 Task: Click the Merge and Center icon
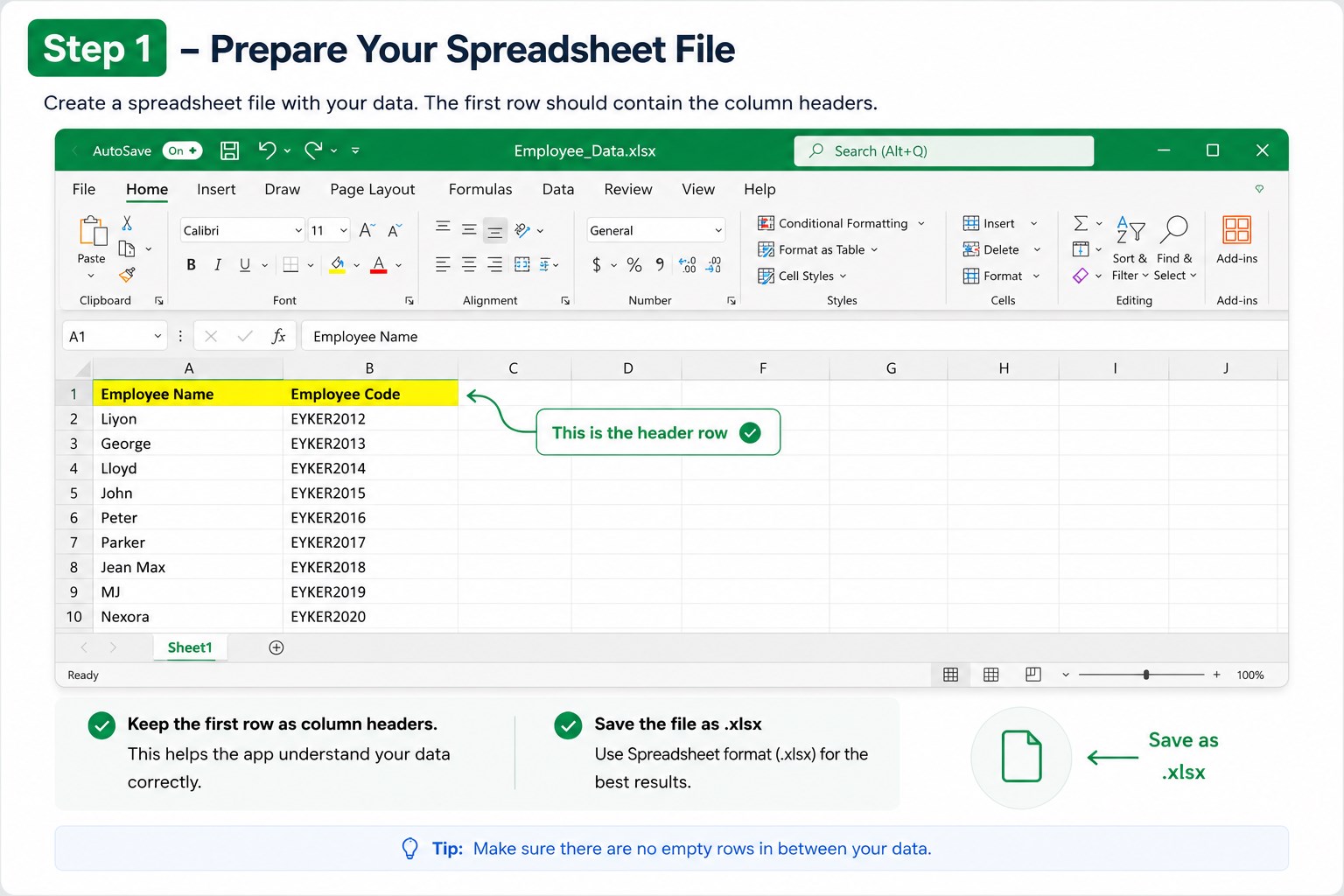pos(522,265)
